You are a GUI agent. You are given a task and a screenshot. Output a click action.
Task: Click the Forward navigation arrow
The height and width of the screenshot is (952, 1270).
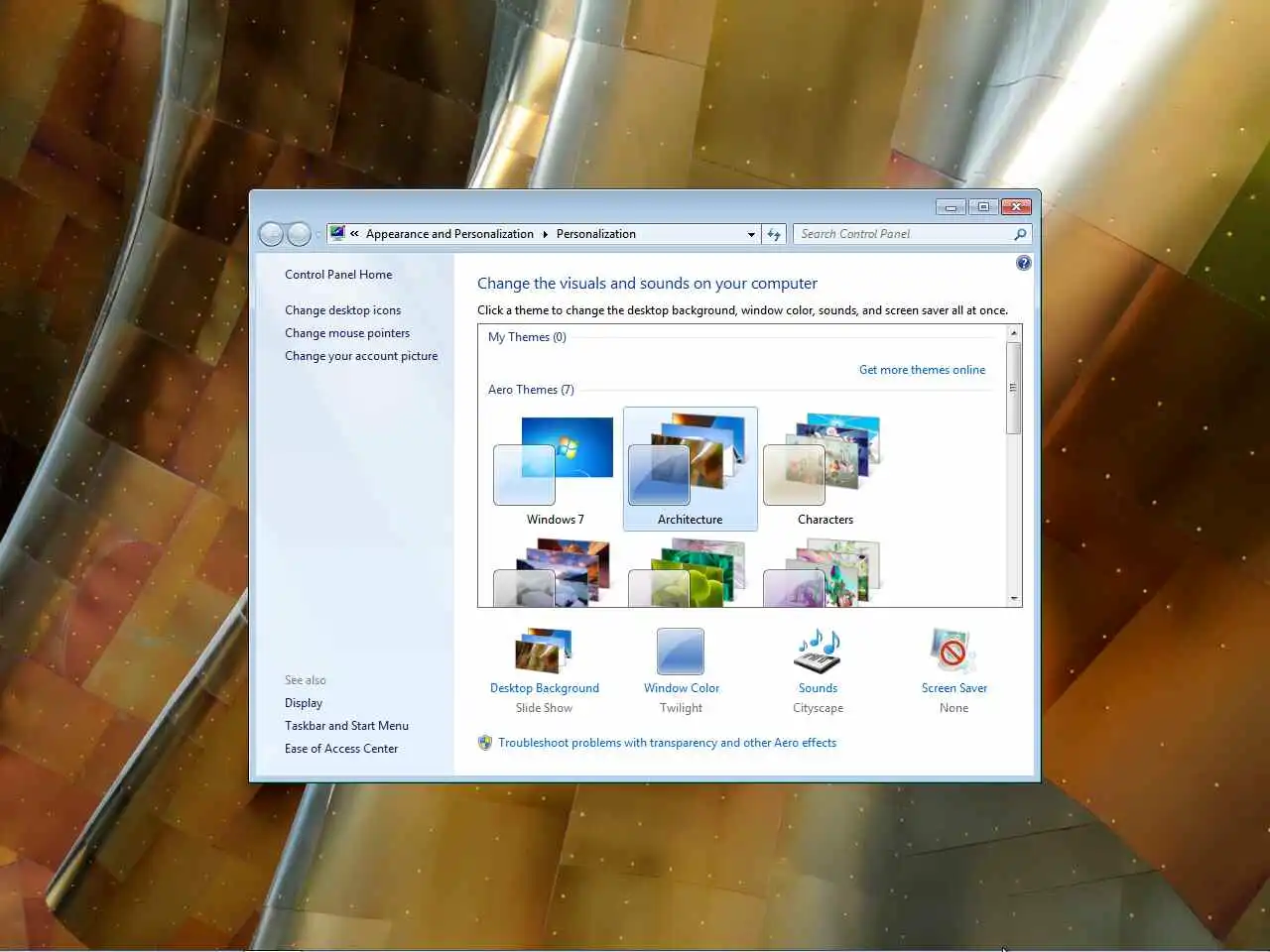pyautogui.click(x=299, y=234)
